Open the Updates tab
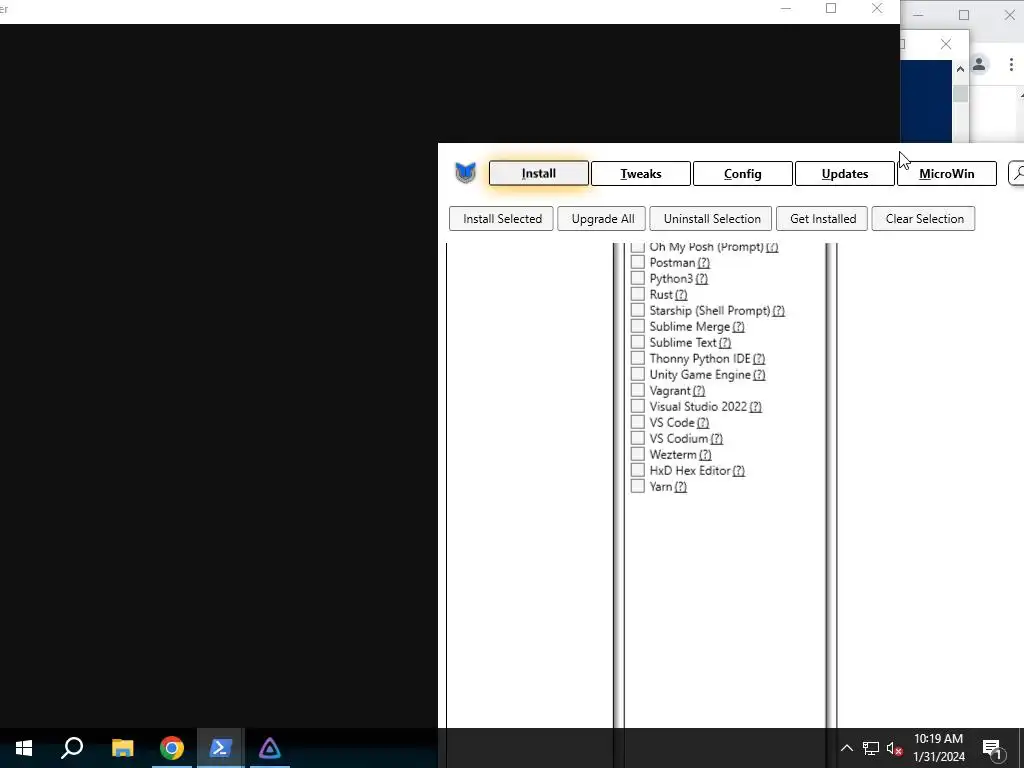The width and height of the screenshot is (1024, 768). tap(844, 174)
